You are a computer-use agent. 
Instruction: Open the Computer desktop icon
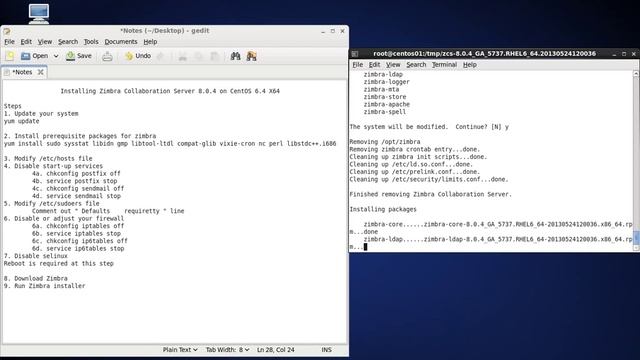(x=39, y=13)
